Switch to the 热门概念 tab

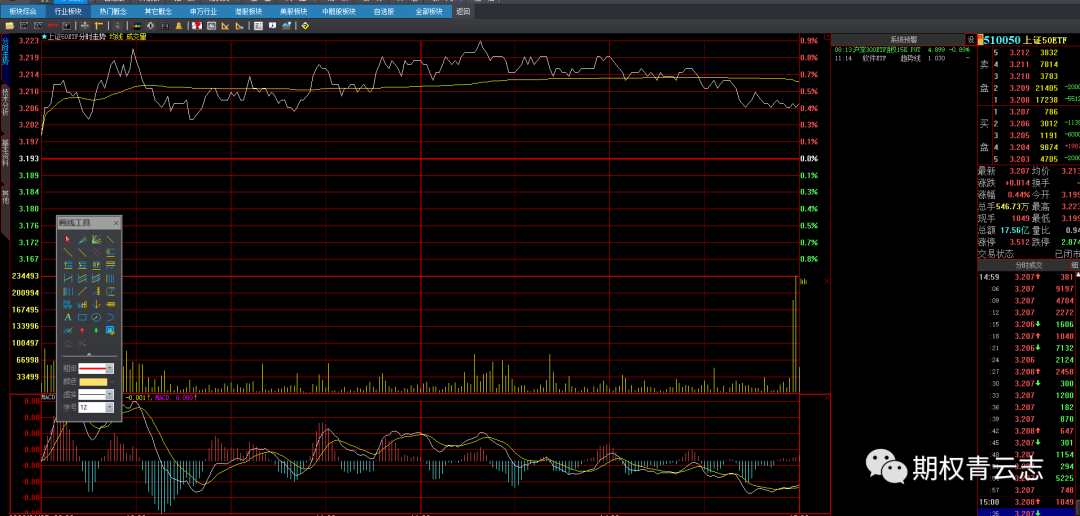(112, 11)
